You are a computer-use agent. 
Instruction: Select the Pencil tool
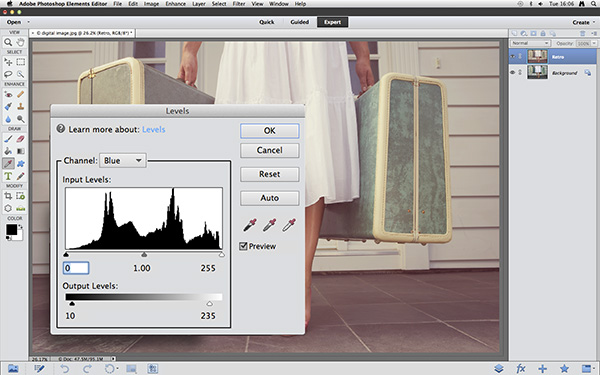[21, 176]
